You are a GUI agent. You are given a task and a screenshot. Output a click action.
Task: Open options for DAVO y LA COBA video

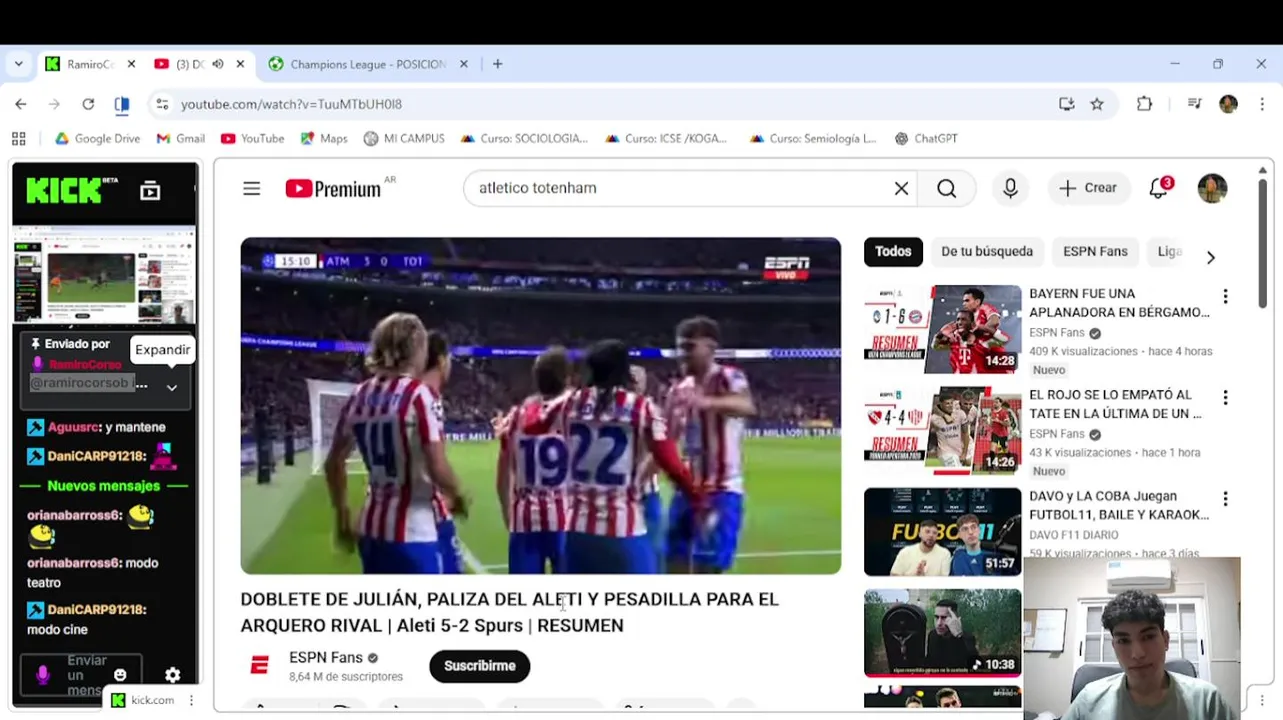1225,499
